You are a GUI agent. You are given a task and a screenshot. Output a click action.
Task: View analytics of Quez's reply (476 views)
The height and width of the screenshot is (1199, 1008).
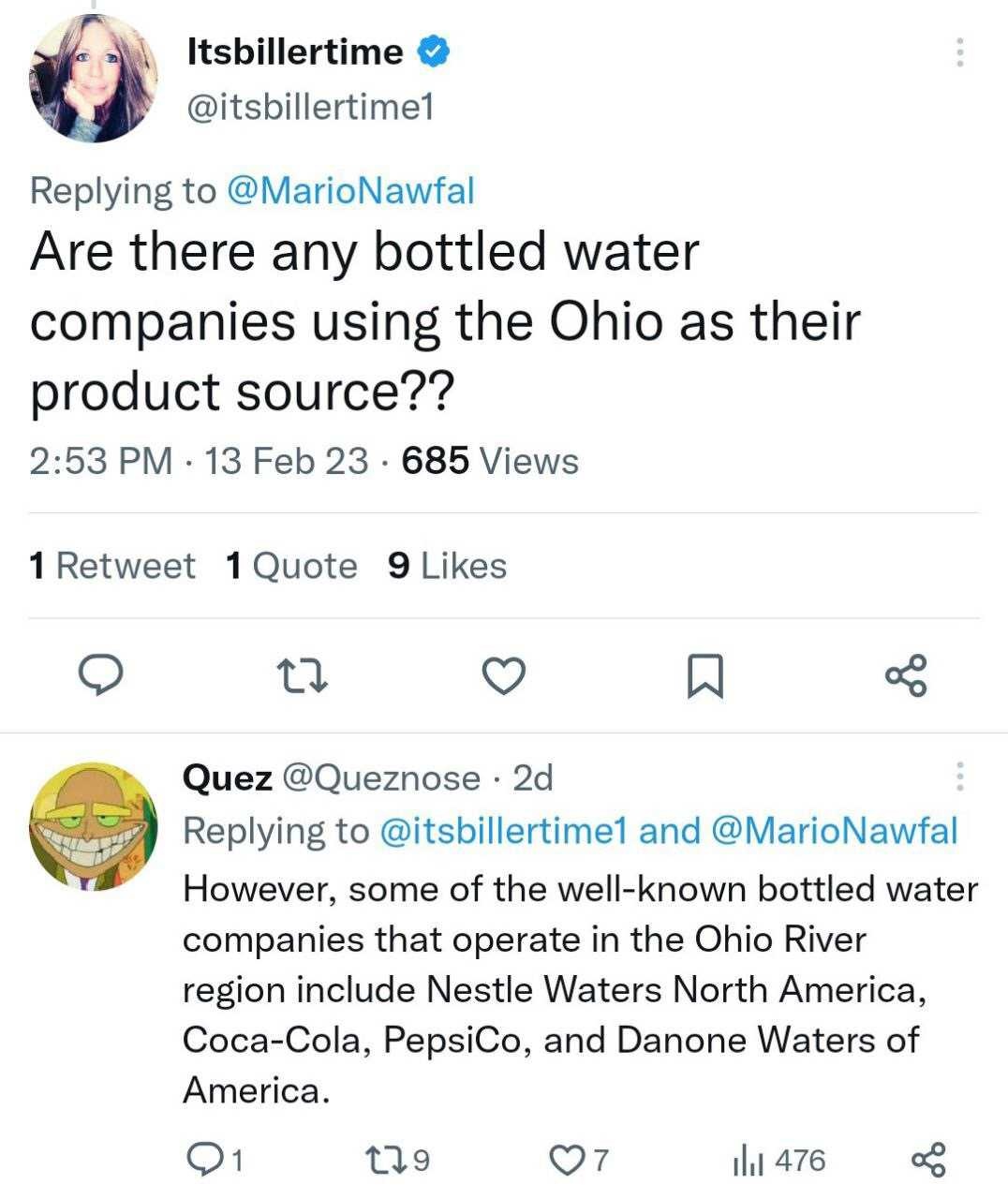click(x=778, y=1161)
